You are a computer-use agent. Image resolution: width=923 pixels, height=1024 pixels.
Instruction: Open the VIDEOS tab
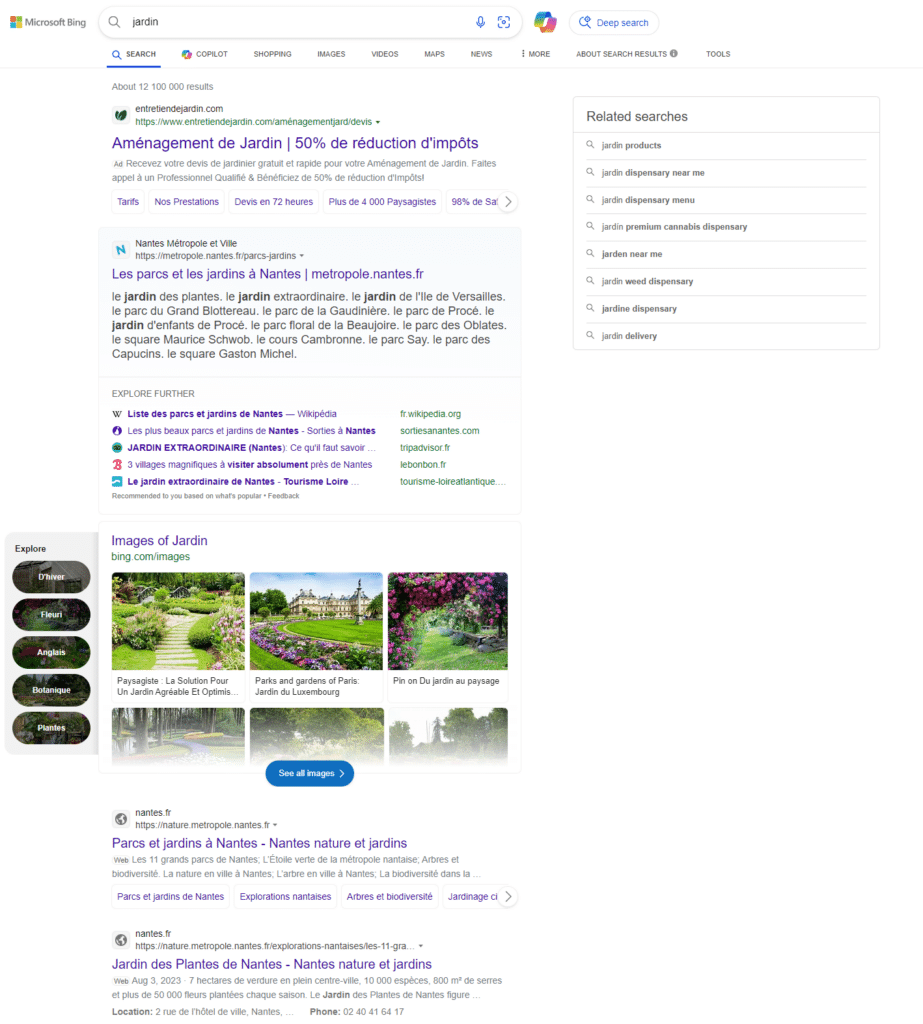pyautogui.click(x=384, y=54)
